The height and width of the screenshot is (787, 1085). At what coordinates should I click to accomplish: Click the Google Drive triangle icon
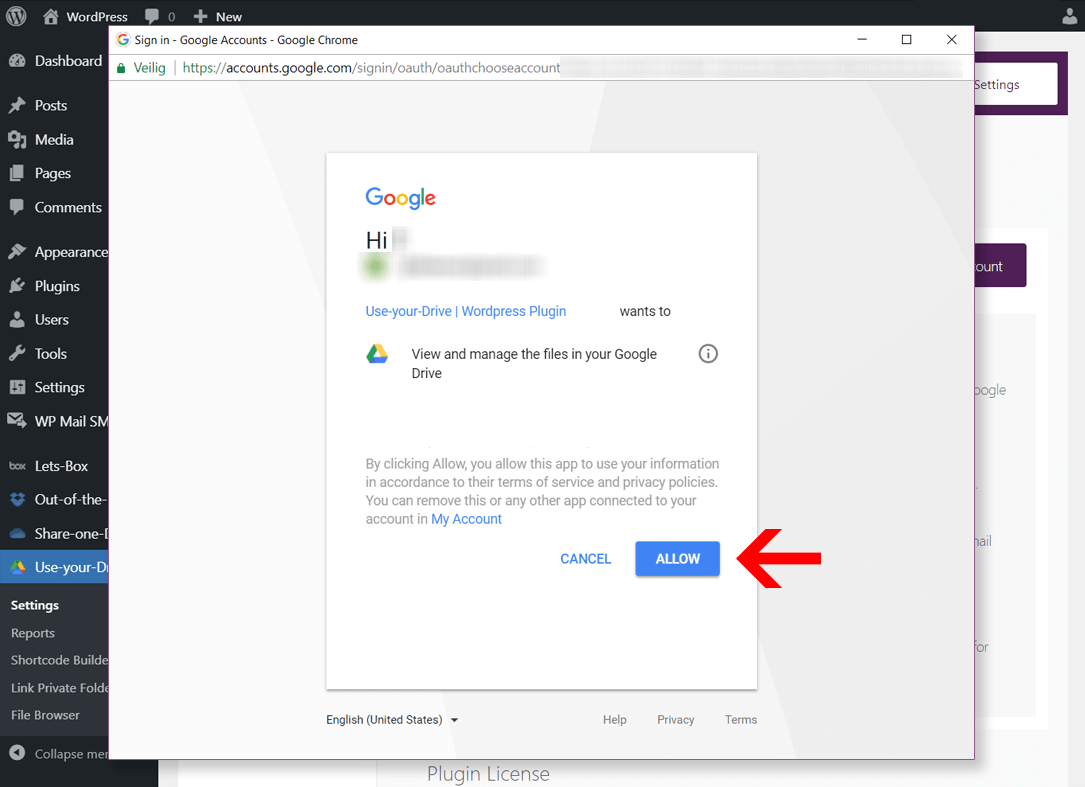[377, 354]
